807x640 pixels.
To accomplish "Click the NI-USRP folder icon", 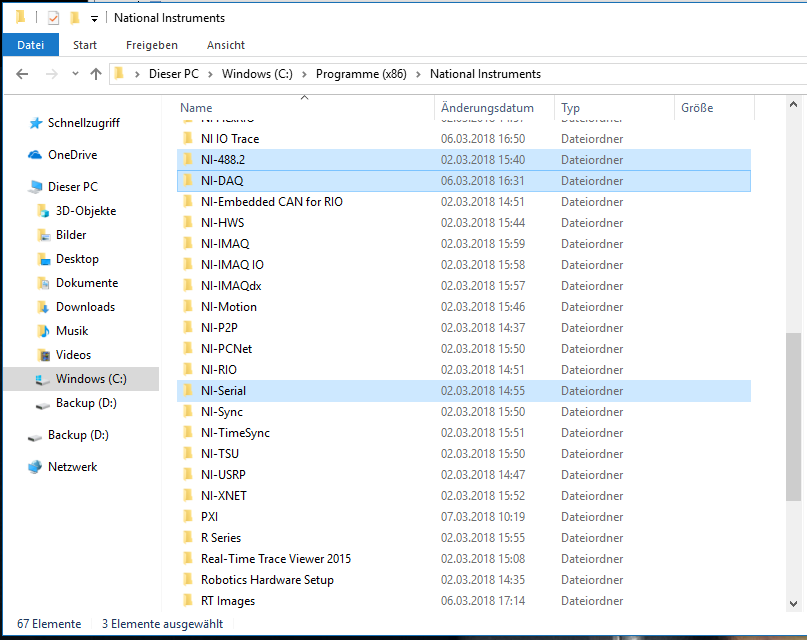I will 188,475.
